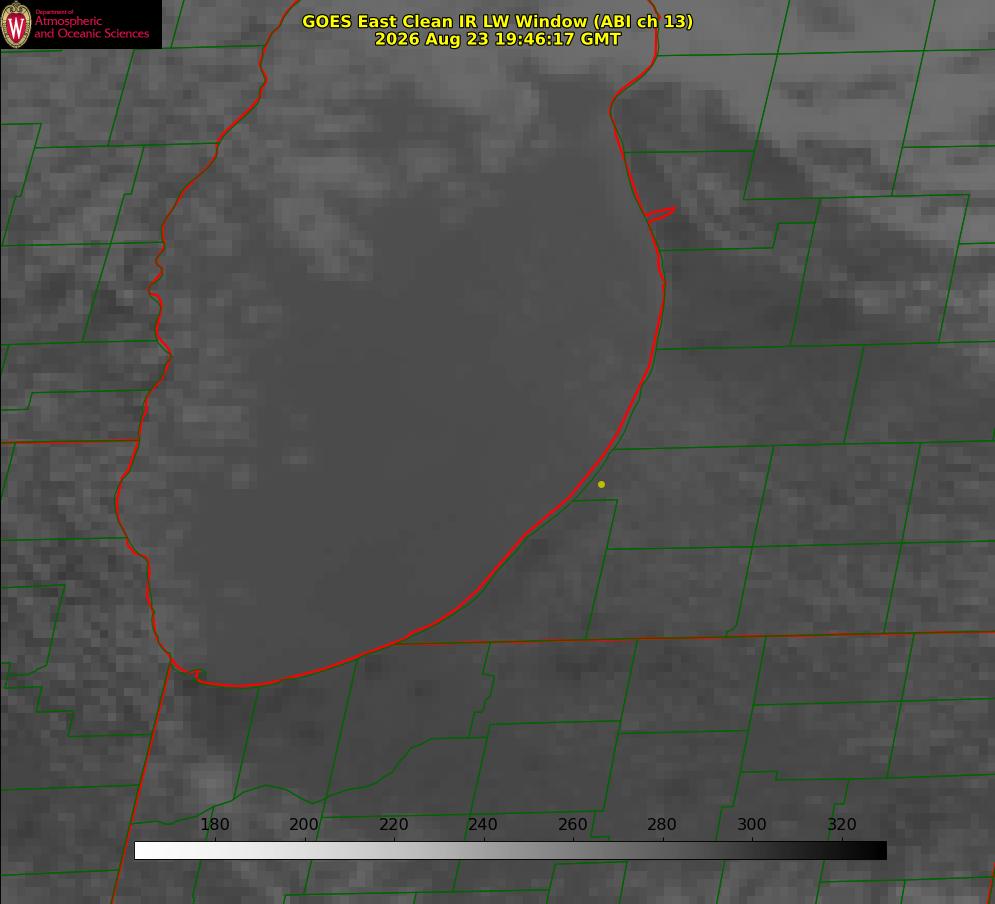Click the 200 colorbar tick label
This screenshot has width=995, height=904.
coord(304,824)
